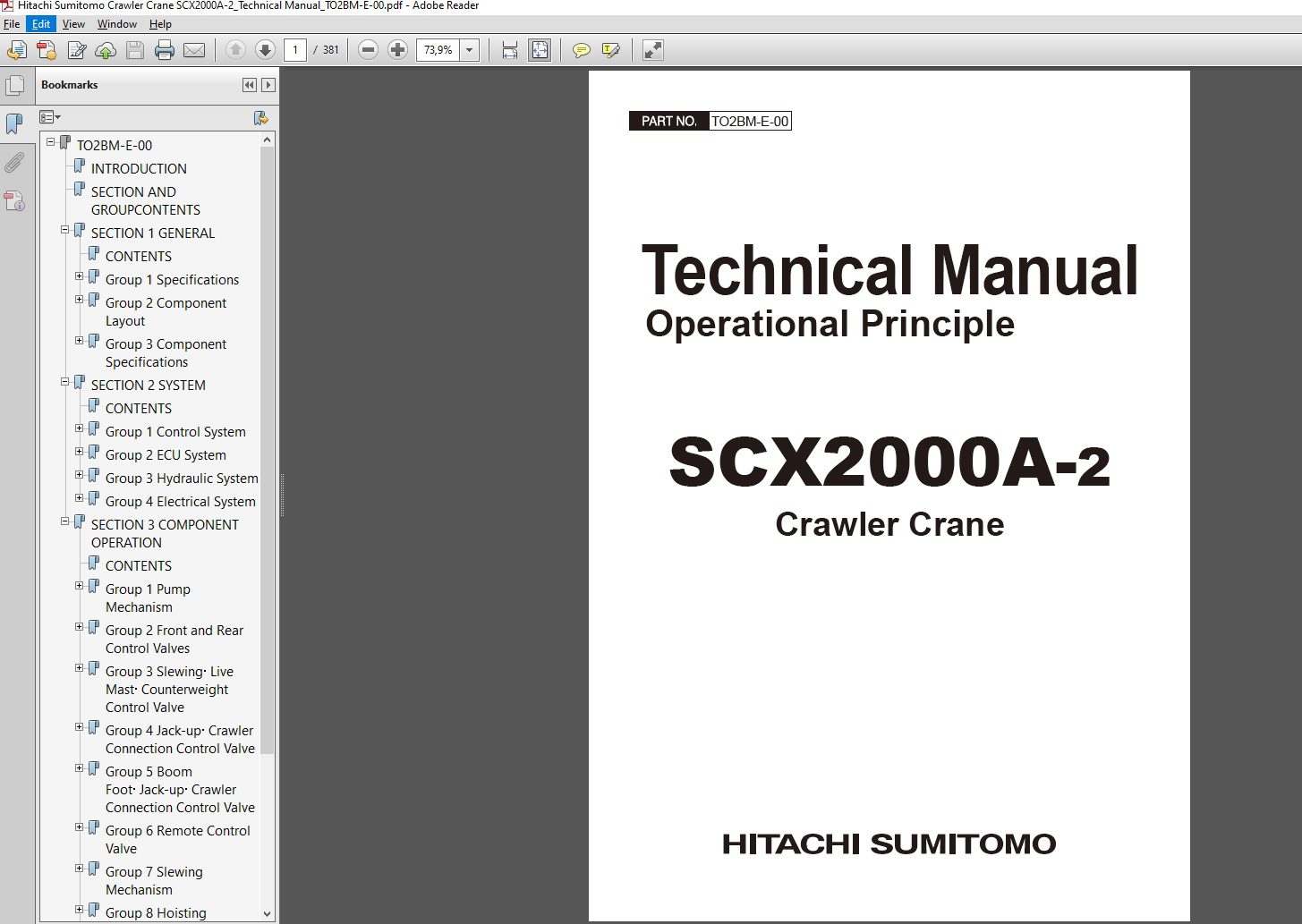The image size is (1302, 924).
Task: Click the Convert PDF toolbar icon
Action: coord(47,50)
